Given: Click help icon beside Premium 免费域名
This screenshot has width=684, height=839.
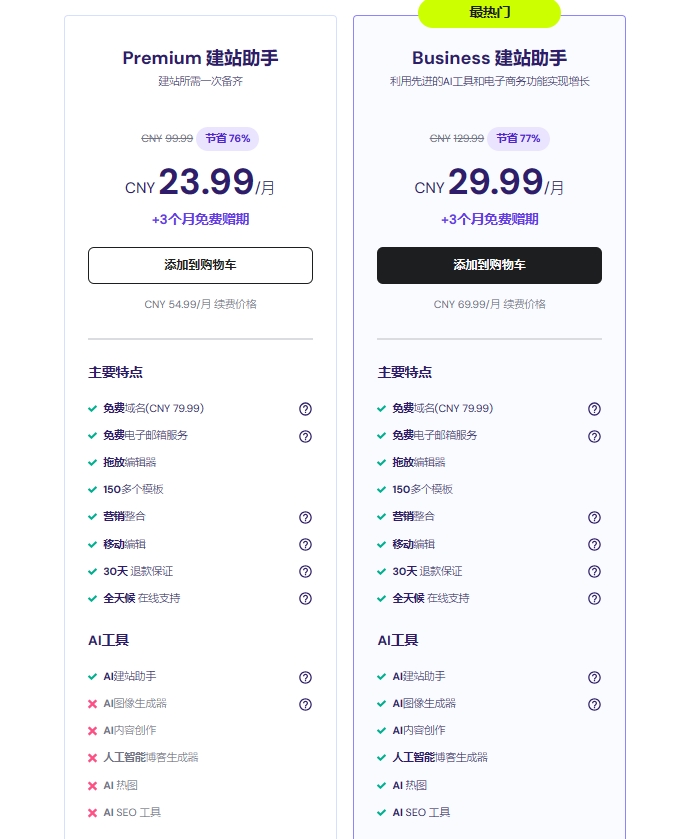Looking at the screenshot, I should coord(305,409).
